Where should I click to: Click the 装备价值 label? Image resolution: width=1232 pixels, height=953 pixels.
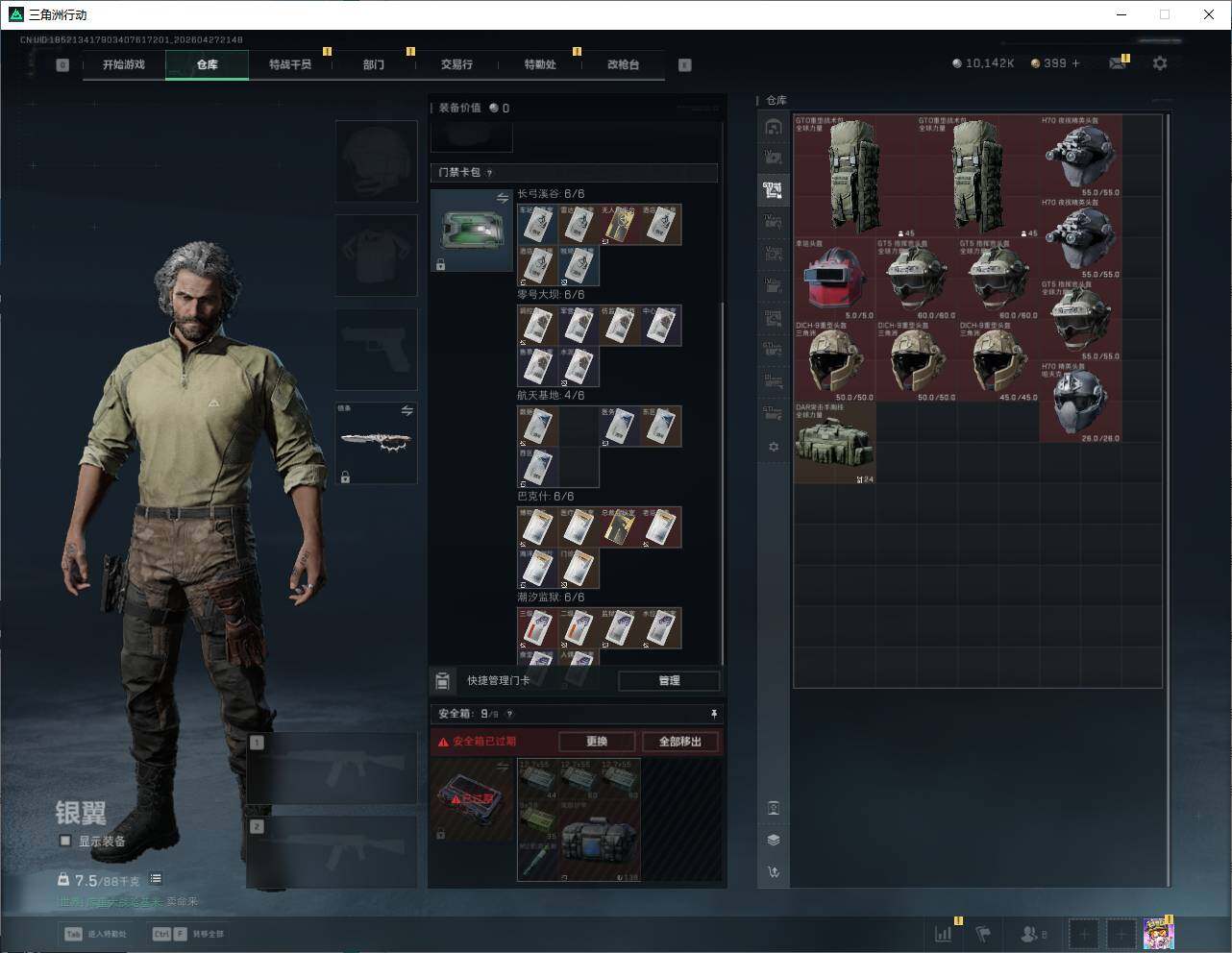point(459,108)
